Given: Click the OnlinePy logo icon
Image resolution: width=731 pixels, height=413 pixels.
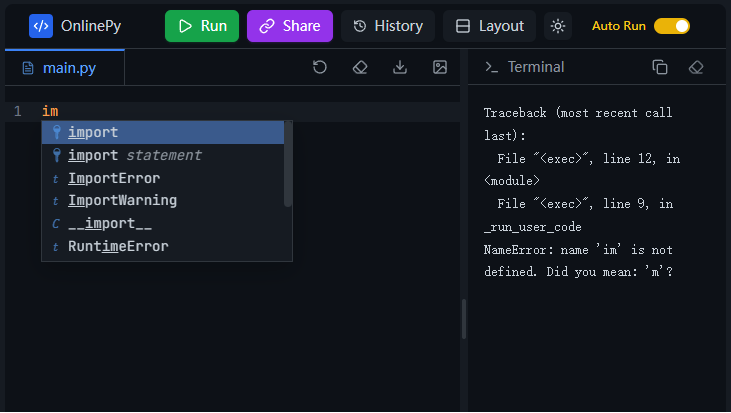Looking at the screenshot, I should click(41, 26).
